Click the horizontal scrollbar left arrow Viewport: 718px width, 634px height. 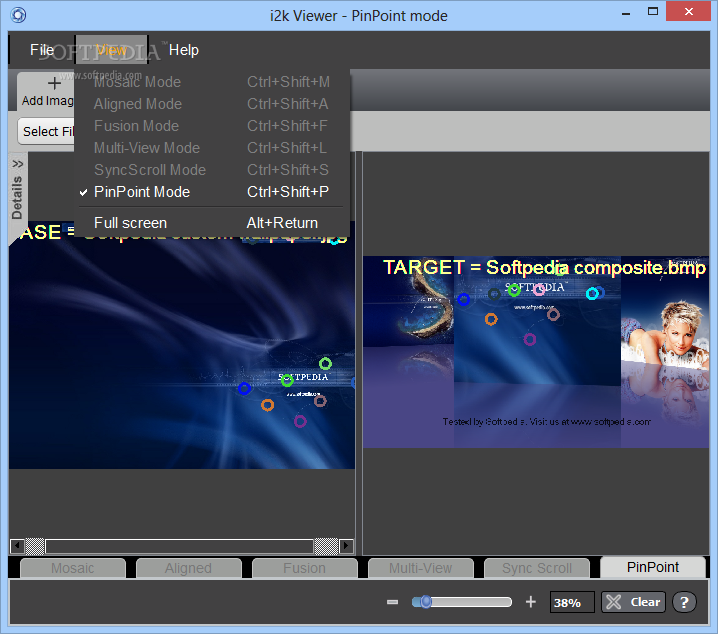tap(17, 546)
